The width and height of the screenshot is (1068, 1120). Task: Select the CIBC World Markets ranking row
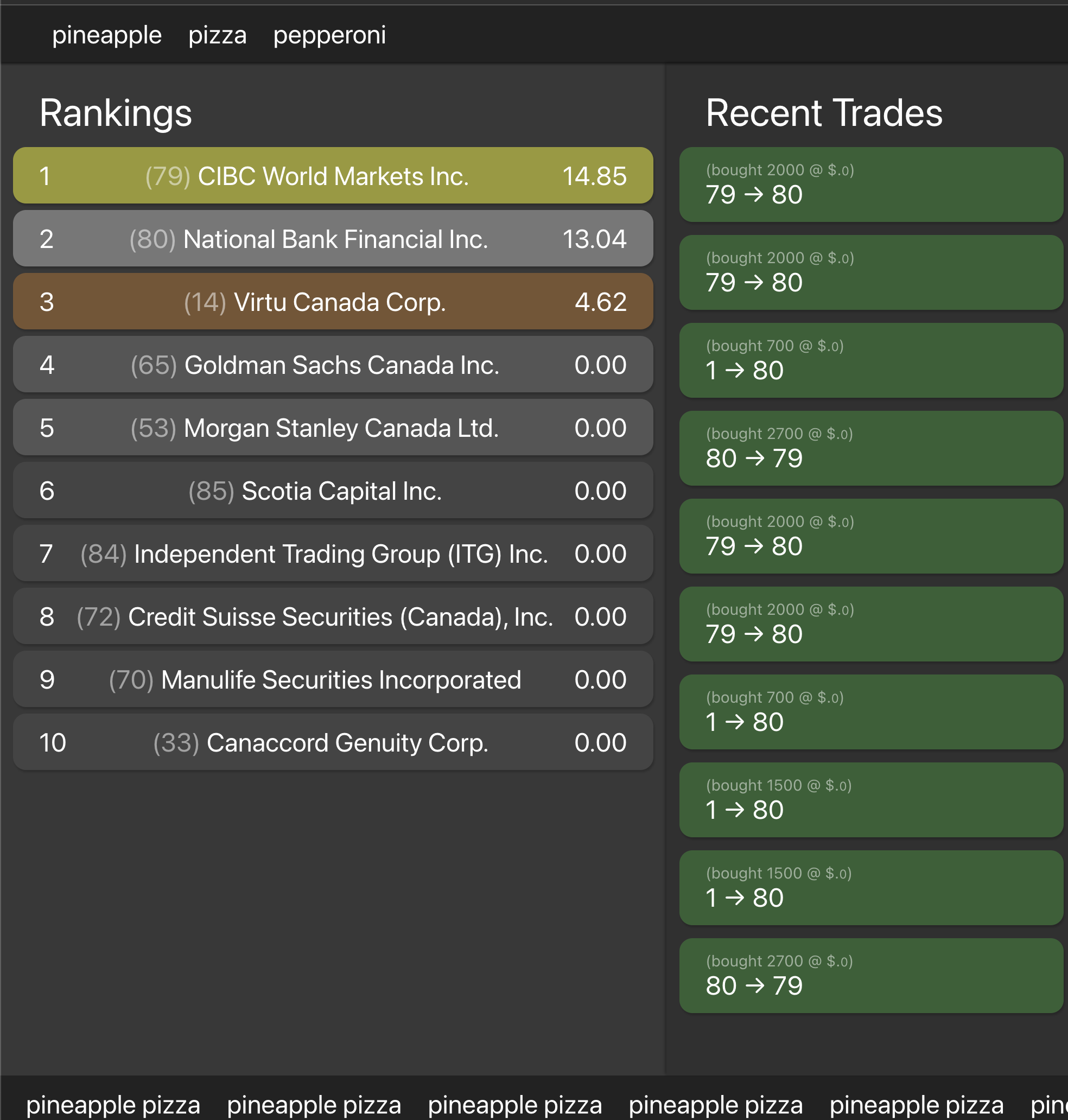pyautogui.click(x=333, y=176)
